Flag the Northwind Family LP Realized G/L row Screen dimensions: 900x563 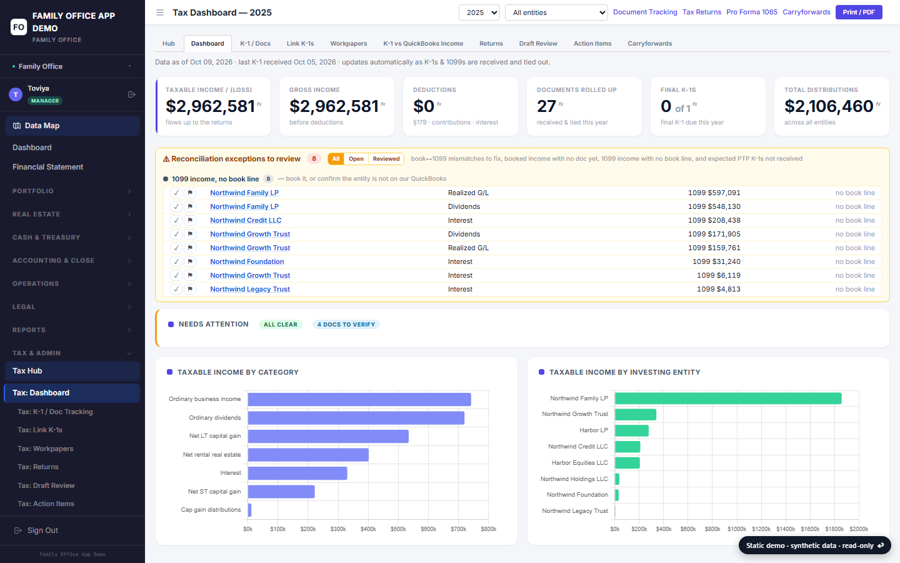[190, 193]
